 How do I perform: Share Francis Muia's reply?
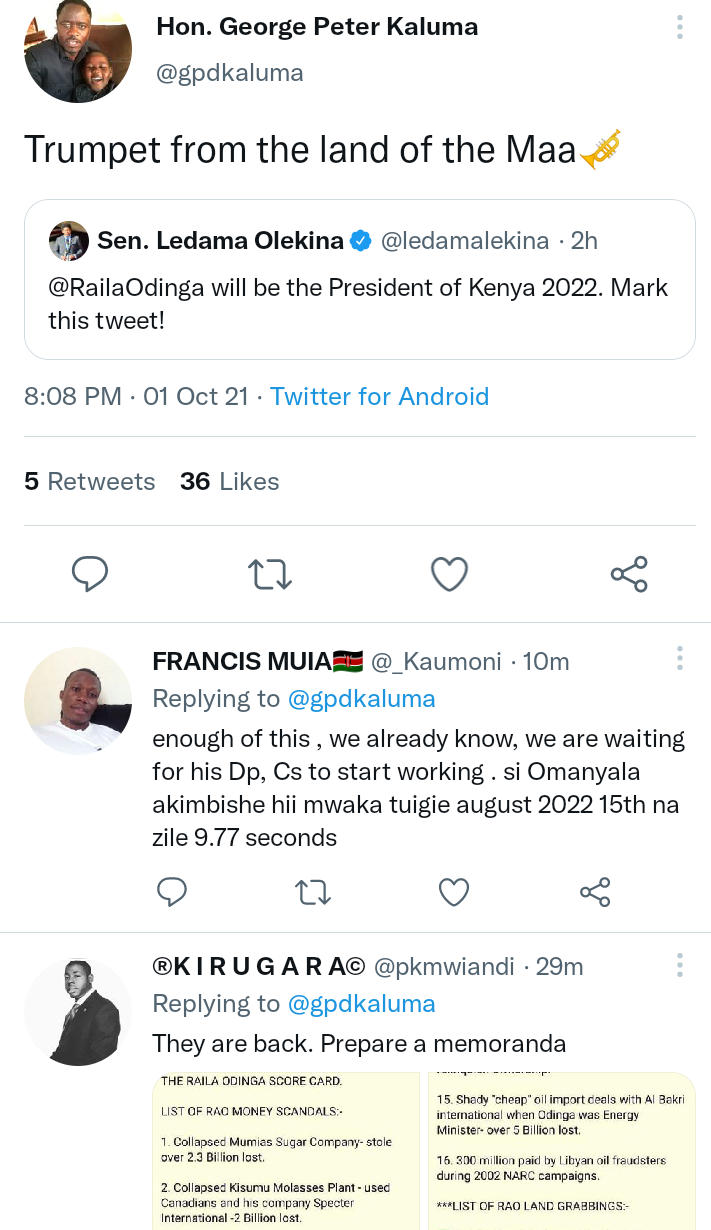pos(595,891)
